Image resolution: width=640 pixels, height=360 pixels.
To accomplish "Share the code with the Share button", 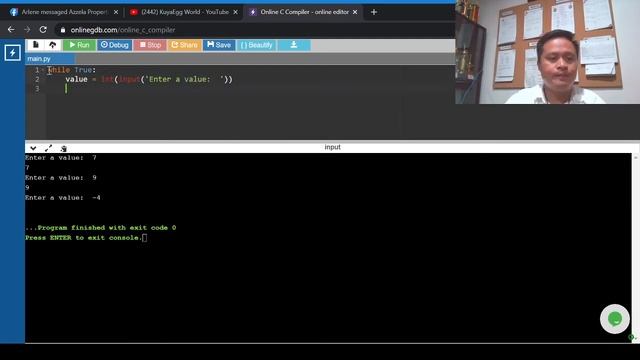I will 184,45.
